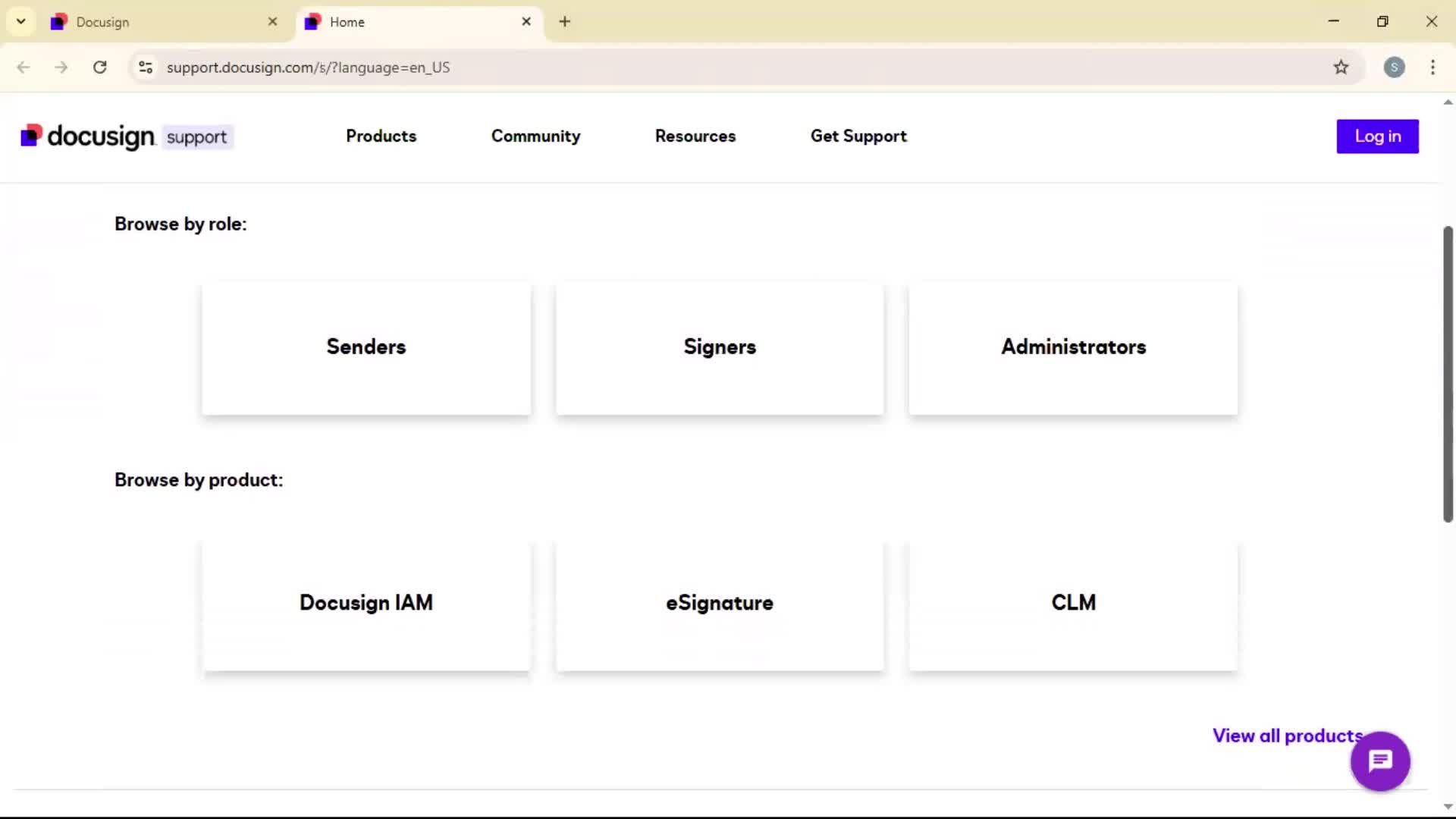
Task: Open the Resources menu
Action: click(695, 136)
